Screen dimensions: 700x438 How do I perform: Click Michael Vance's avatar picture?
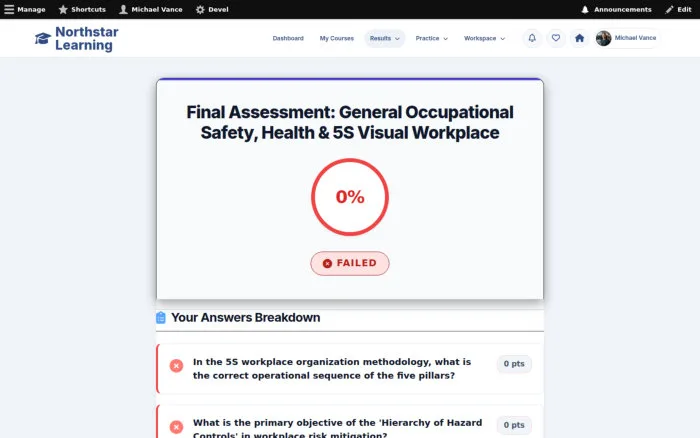[x=604, y=38]
